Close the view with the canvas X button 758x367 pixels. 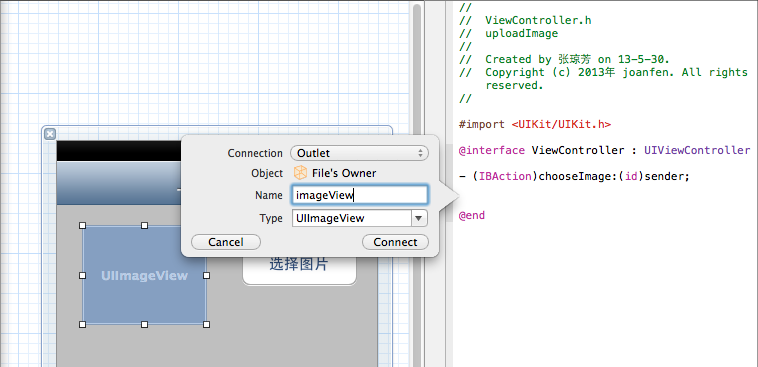click(50, 134)
